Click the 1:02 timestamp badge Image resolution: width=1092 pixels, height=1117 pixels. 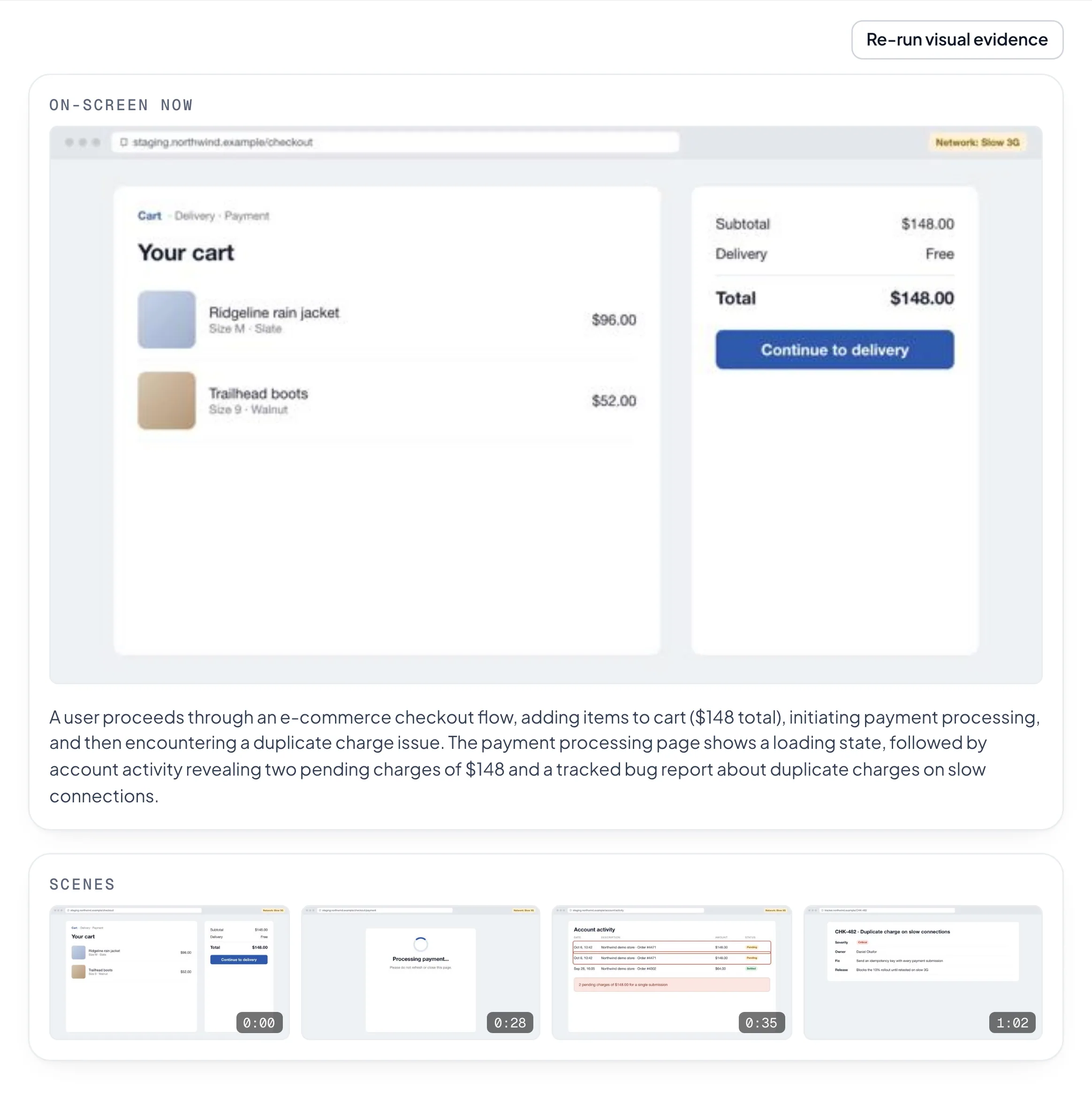click(x=1012, y=1022)
